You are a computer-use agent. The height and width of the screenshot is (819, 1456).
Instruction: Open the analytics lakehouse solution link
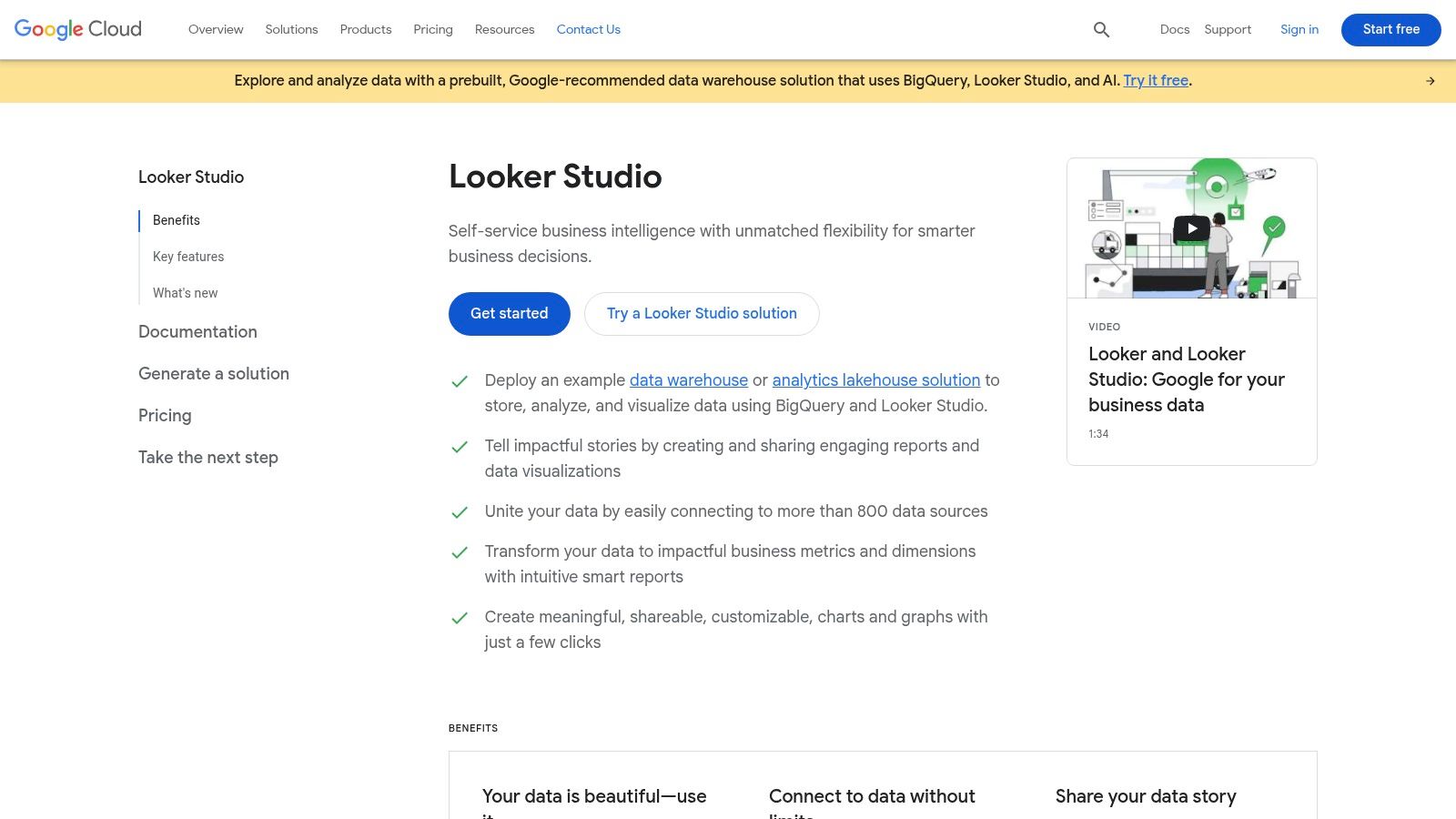click(x=875, y=379)
